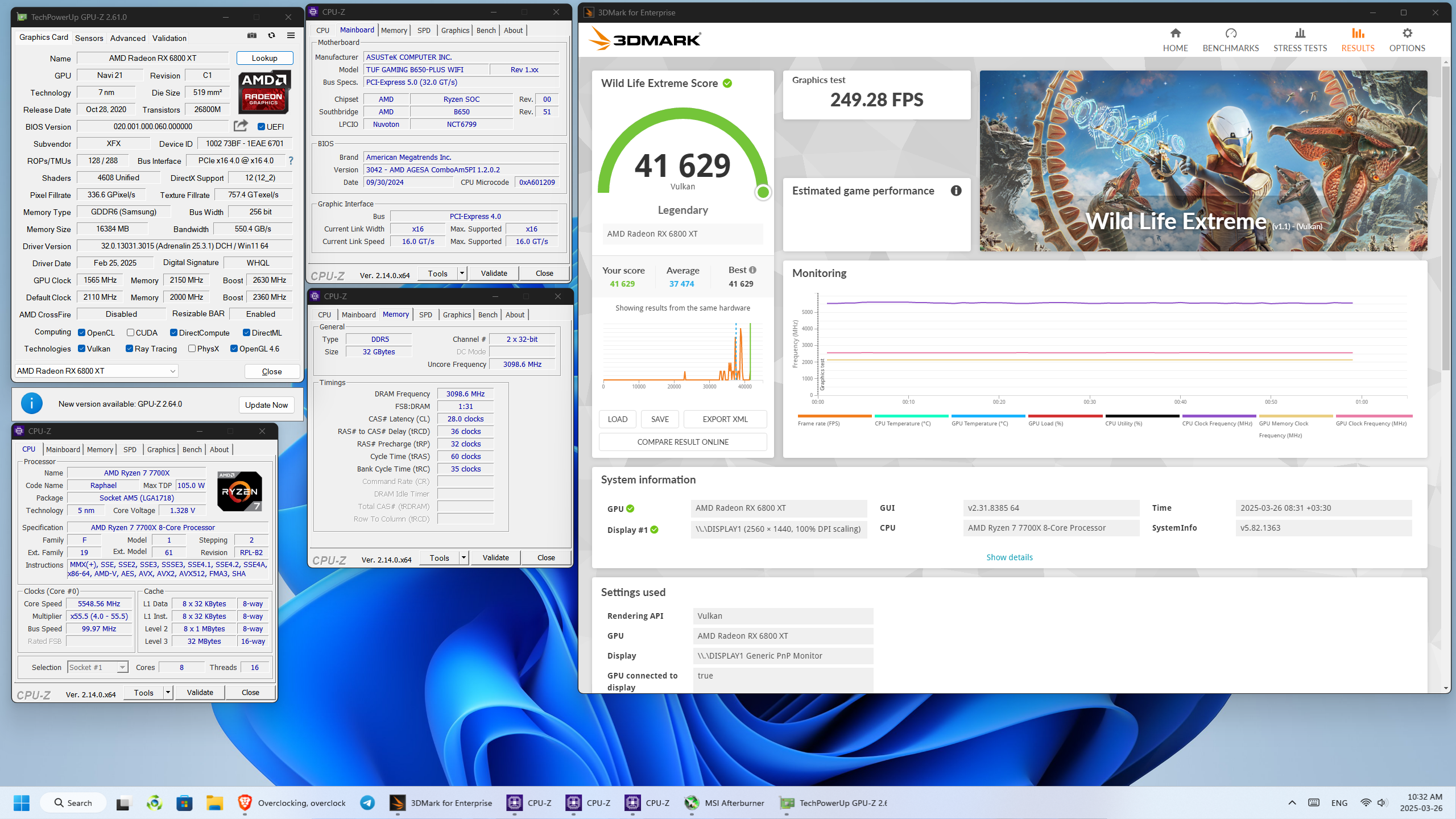Open Graphics tab in bottom-left CPU-Z window
The height and width of the screenshot is (819, 1456).
click(161, 449)
